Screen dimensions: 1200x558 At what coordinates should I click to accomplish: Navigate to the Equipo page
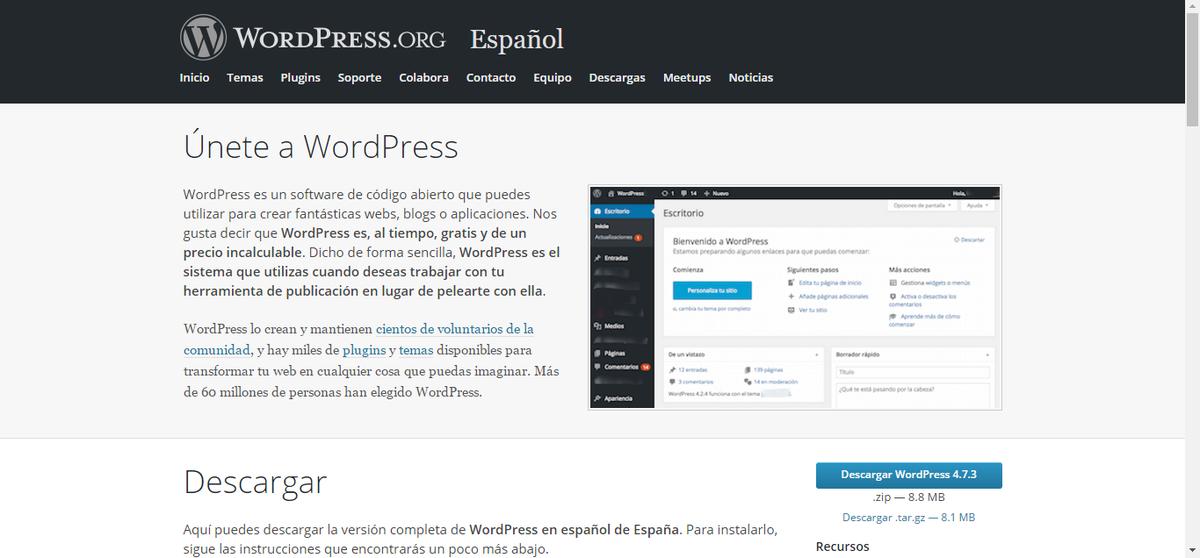click(x=552, y=78)
